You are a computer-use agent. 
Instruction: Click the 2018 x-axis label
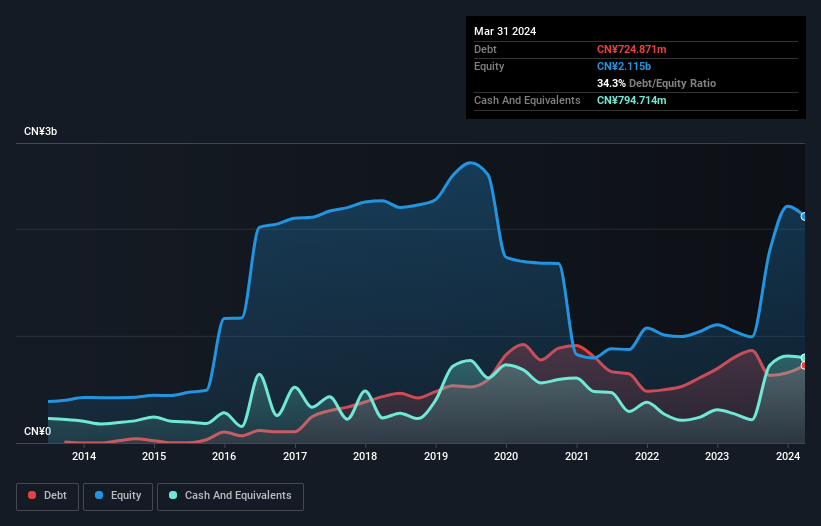tap(365, 456)
